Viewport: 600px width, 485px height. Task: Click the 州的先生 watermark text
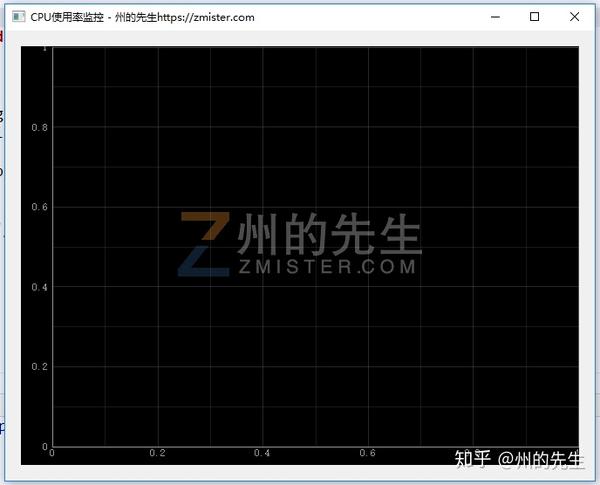click(329, 234)
